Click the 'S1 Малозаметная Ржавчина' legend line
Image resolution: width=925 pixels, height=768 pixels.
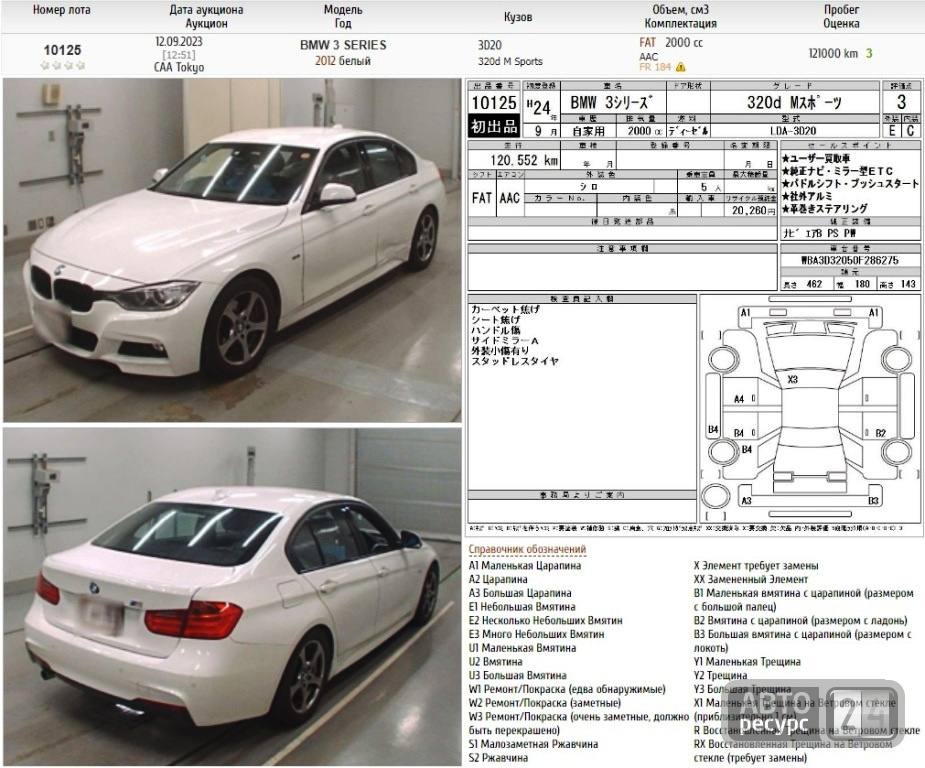click(x=534, y=744)
